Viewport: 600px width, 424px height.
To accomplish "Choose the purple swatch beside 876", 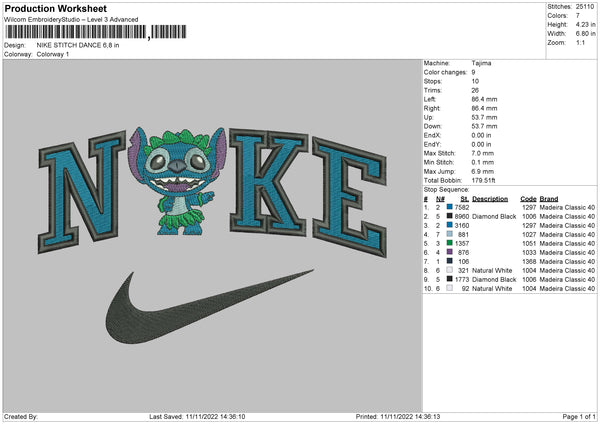I will click(x=450, y=252).
